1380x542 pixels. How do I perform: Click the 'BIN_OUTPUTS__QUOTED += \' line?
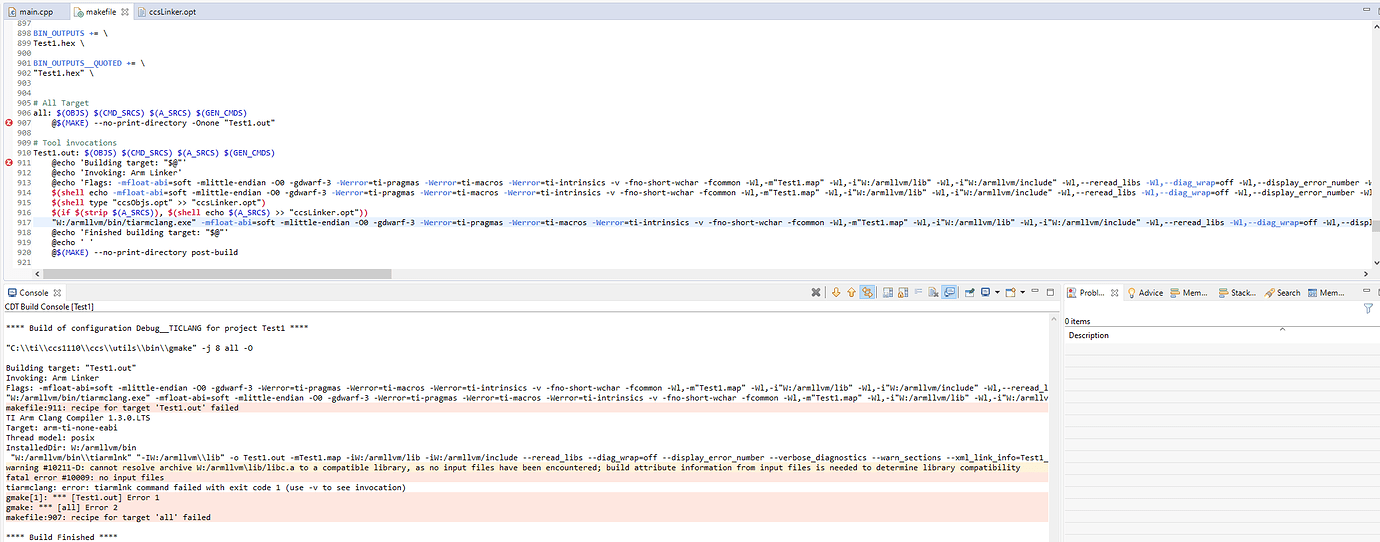91,63
